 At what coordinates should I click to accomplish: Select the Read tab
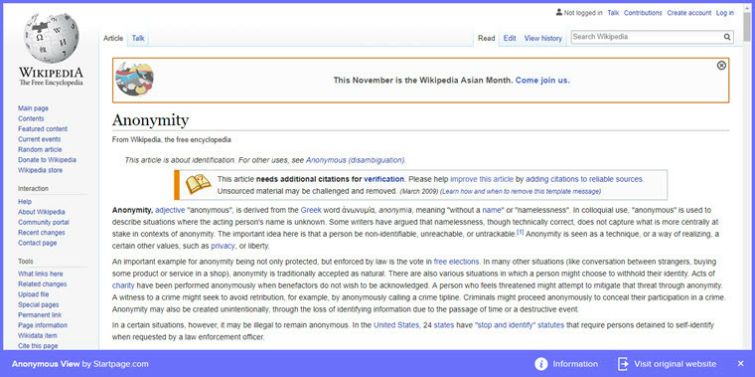486,39
